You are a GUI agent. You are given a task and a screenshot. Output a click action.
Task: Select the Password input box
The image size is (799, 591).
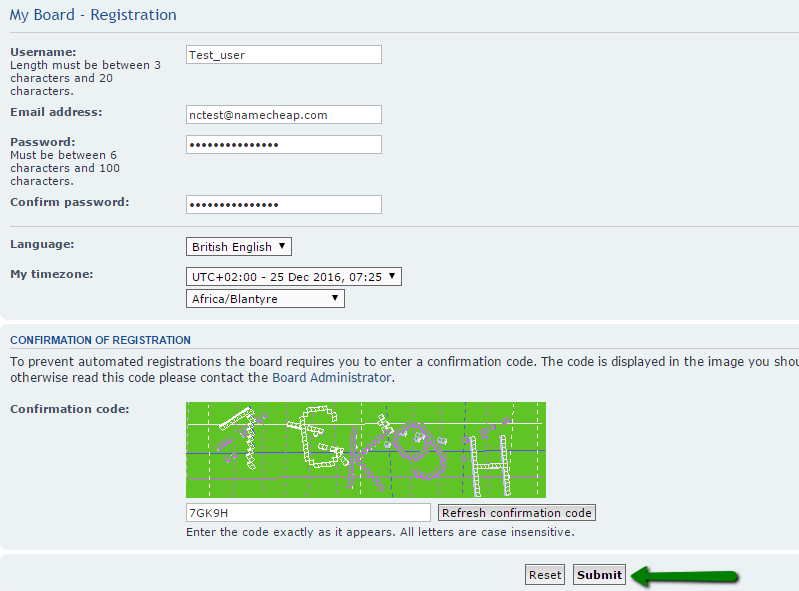click(x=283, y=145)
